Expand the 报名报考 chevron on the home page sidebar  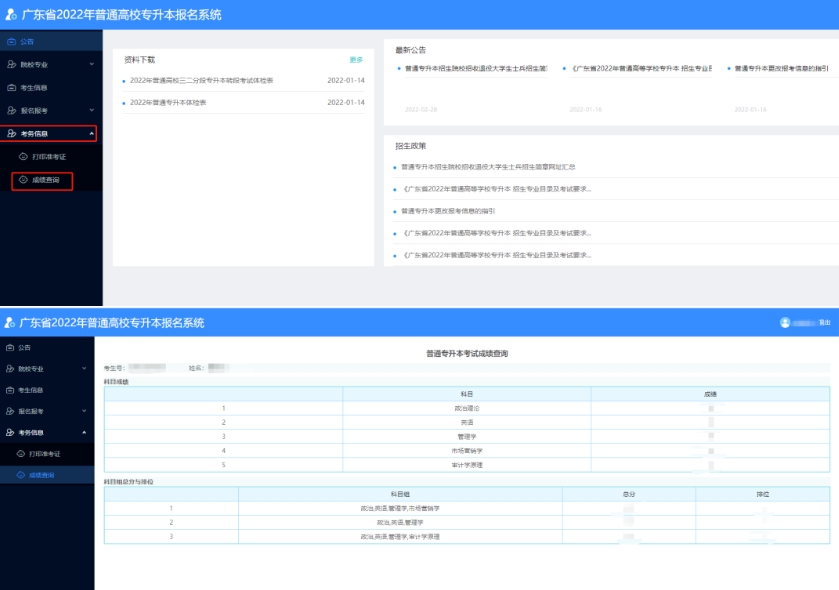pos(91,110)
